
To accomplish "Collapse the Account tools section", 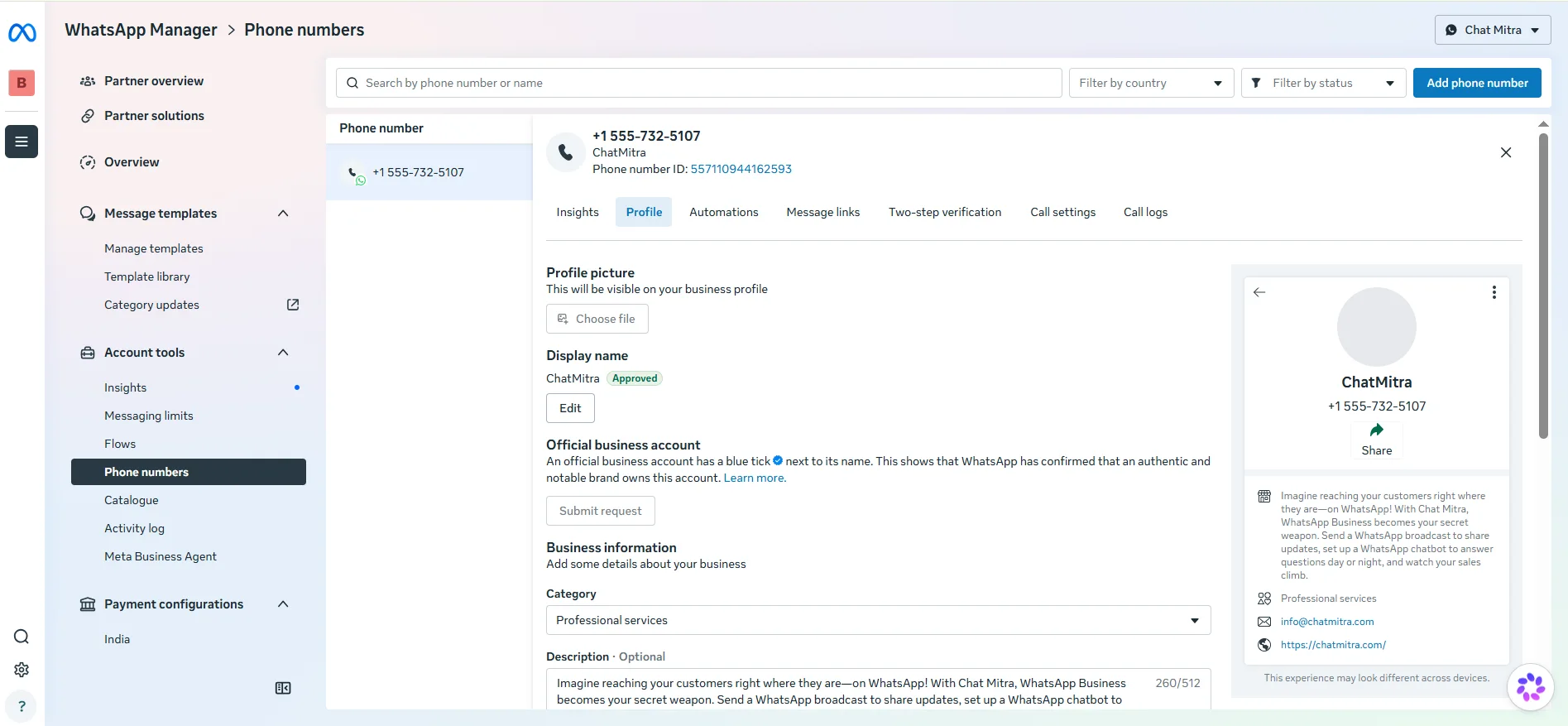I will (x=283, y=353).
